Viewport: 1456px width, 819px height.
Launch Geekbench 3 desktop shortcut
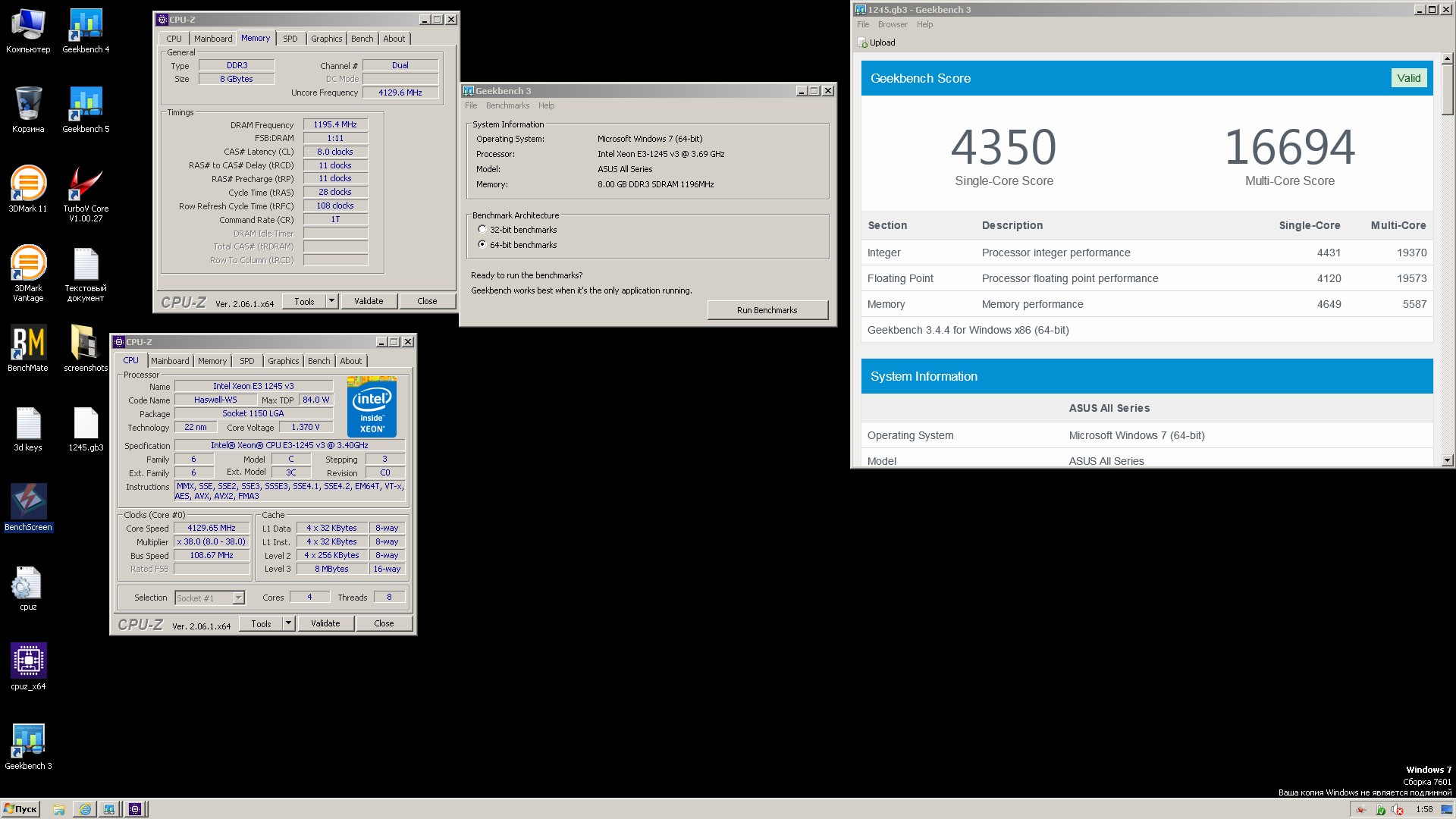[28, 747]
